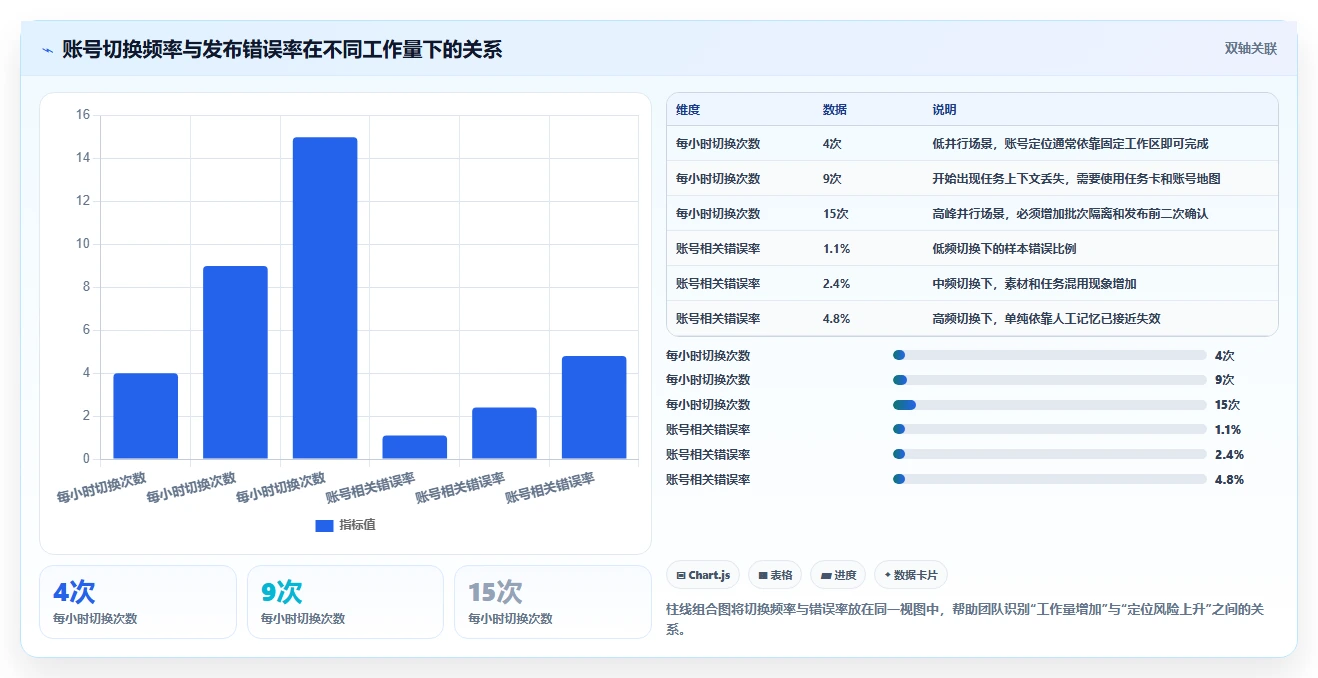Click the y-axis tick label 10
This screenshot has width=1318, height=678.
coord(83,244)
